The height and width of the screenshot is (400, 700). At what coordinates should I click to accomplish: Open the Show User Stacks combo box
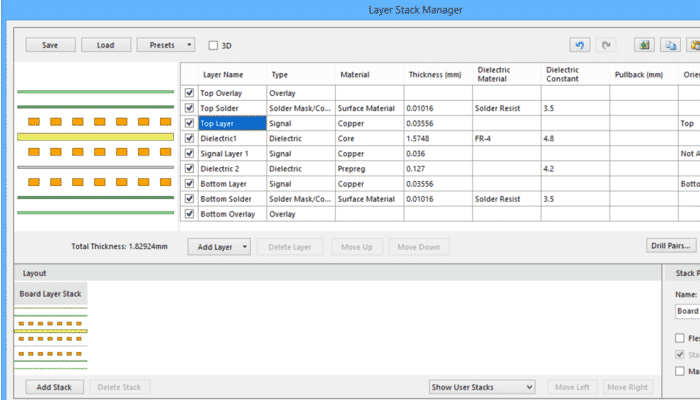pyautogui.click(x=482, y=387)
